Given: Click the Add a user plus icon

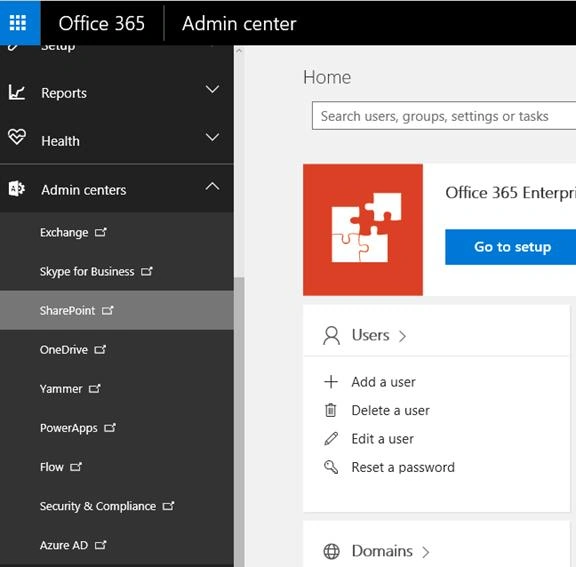Looking at the screenshot, I should 331,382.
